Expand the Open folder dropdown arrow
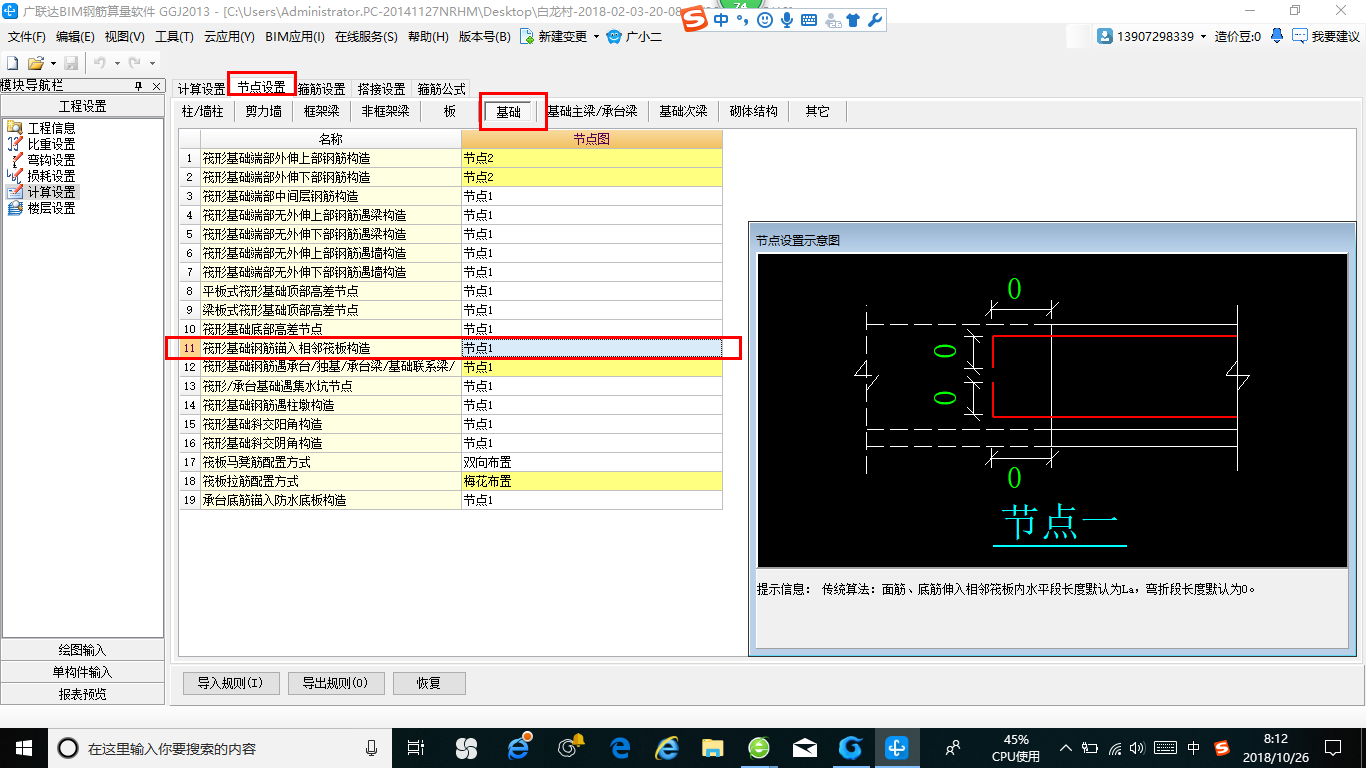 pos(52,63)
